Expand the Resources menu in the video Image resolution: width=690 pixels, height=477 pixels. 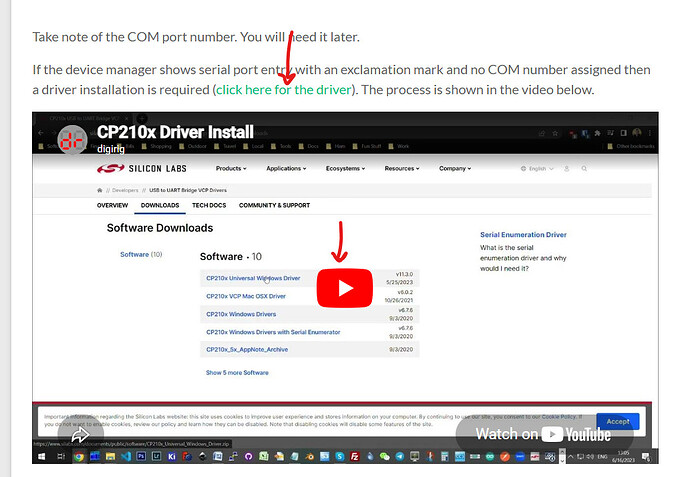point(402,169)
